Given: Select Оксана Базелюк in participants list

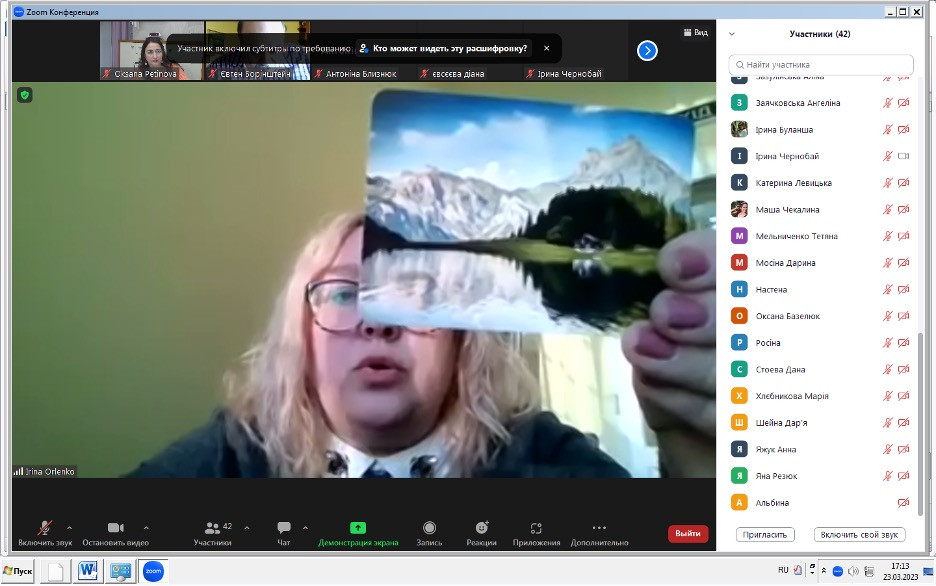Looking at the screenshot, I should point(821,316).
